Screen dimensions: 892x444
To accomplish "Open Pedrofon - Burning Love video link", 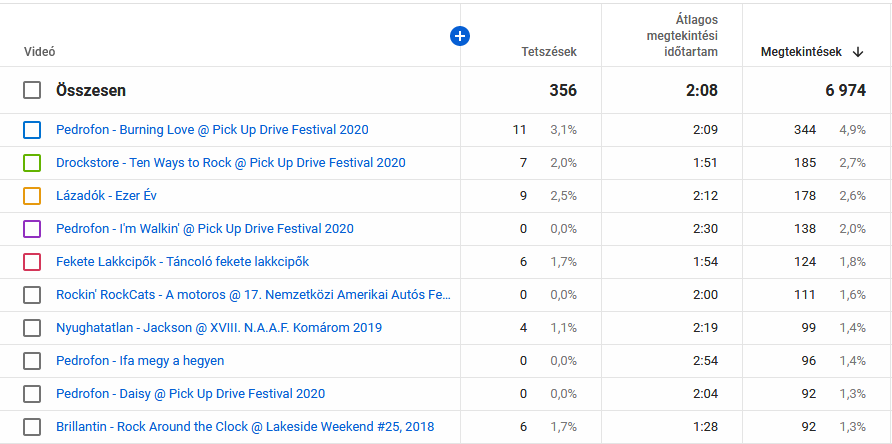I will click(x=212, y=130).
